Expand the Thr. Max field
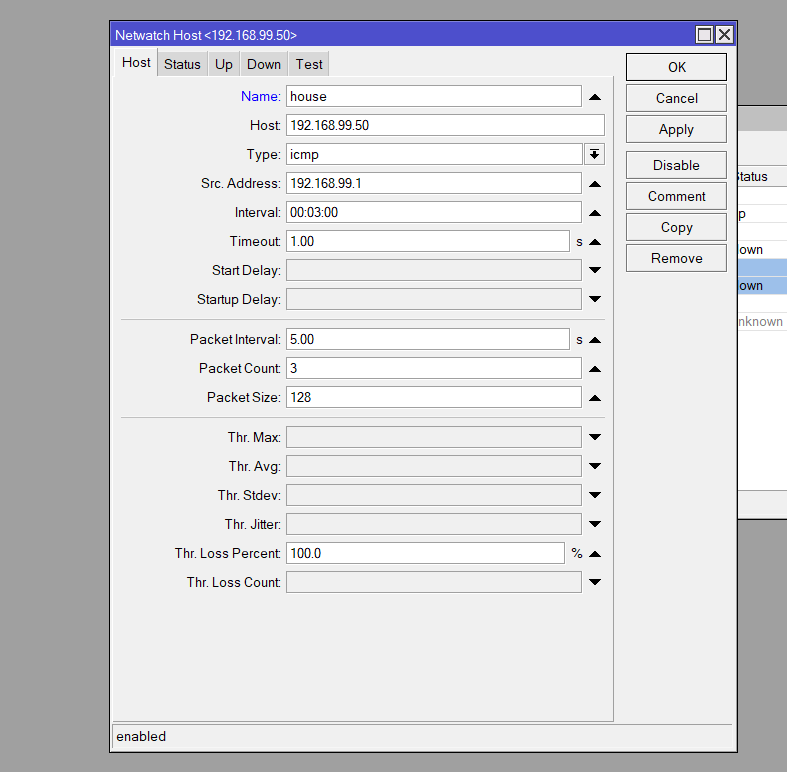 (x=595, y=437)
